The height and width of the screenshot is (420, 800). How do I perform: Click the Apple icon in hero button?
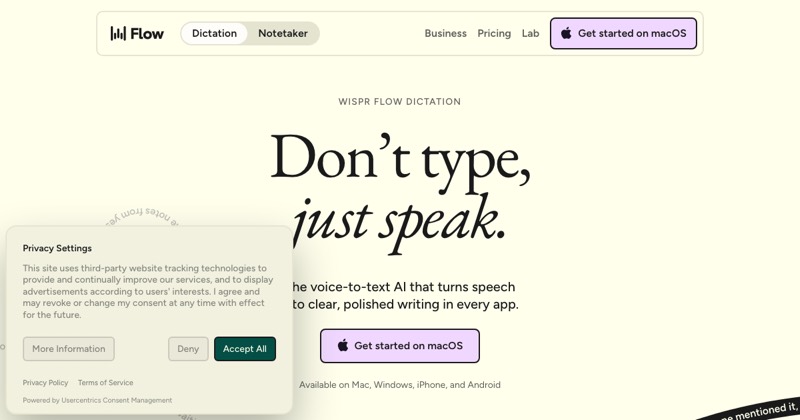343,345
